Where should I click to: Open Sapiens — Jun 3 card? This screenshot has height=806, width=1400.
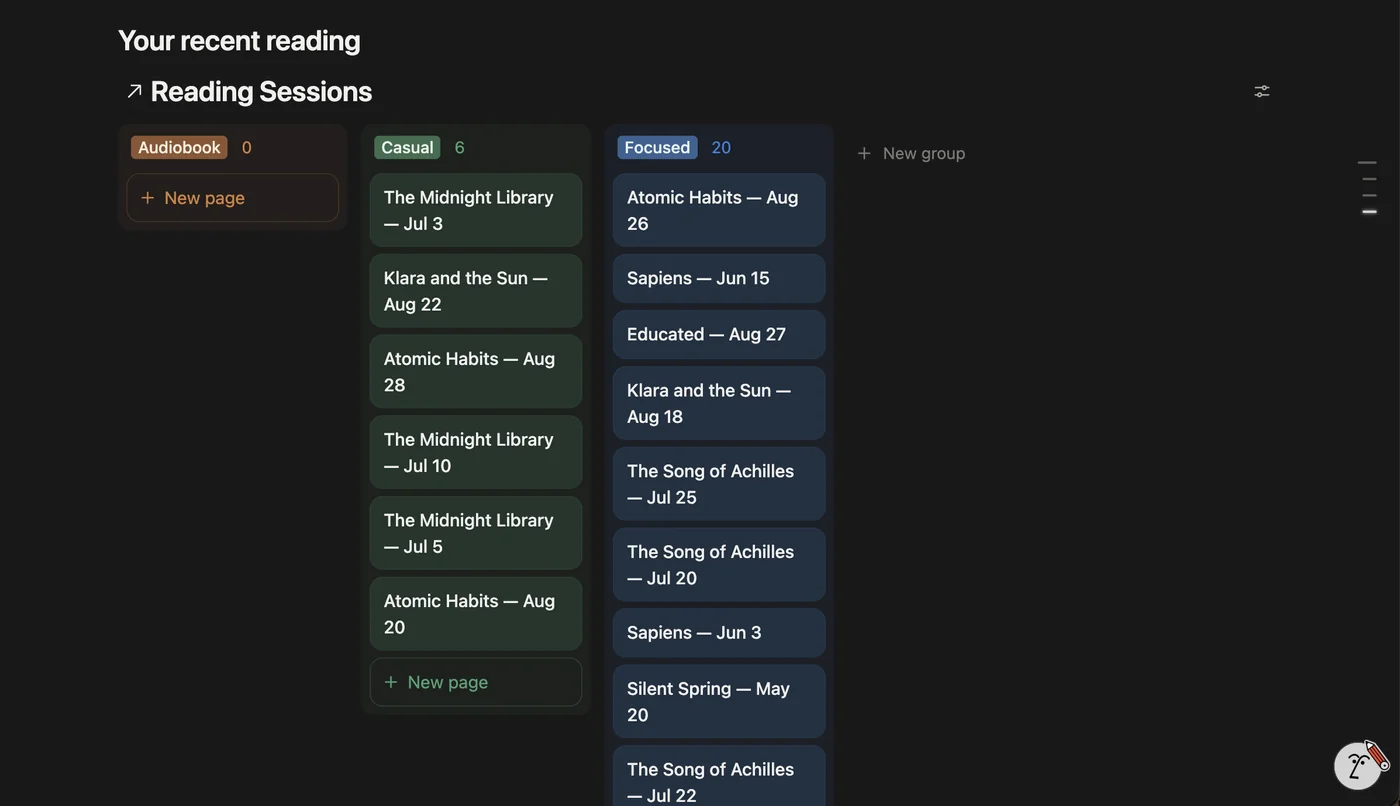[x=719, y=633]
